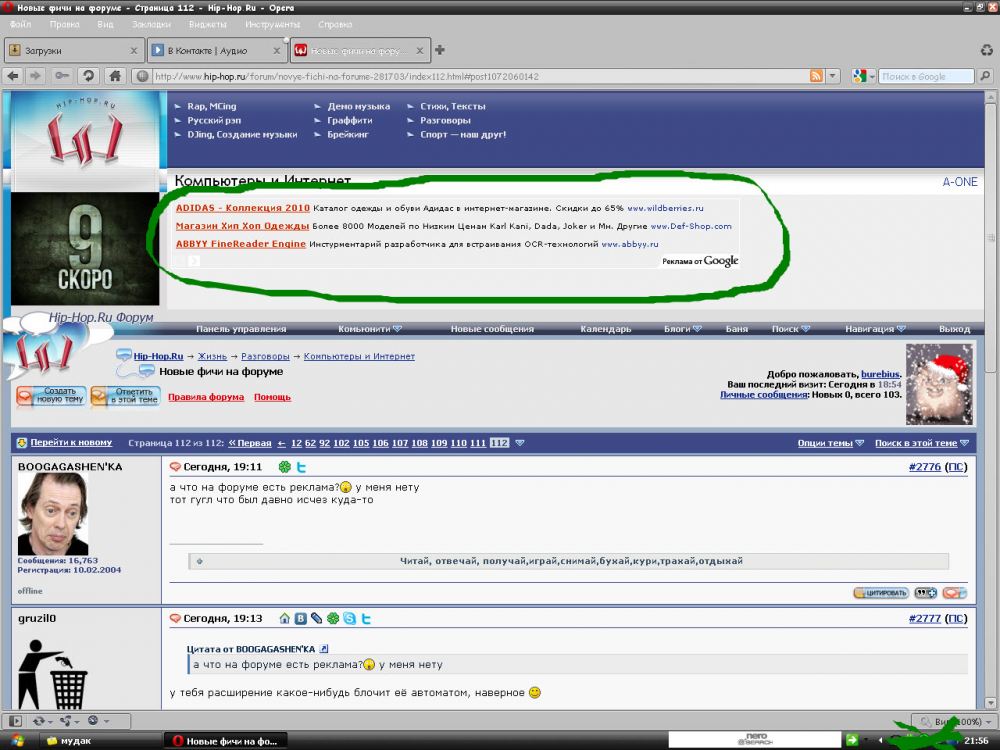1000x750 pixels.
Task: Click the Ответить в этой теме button
Action: click(x=125, y=395)
